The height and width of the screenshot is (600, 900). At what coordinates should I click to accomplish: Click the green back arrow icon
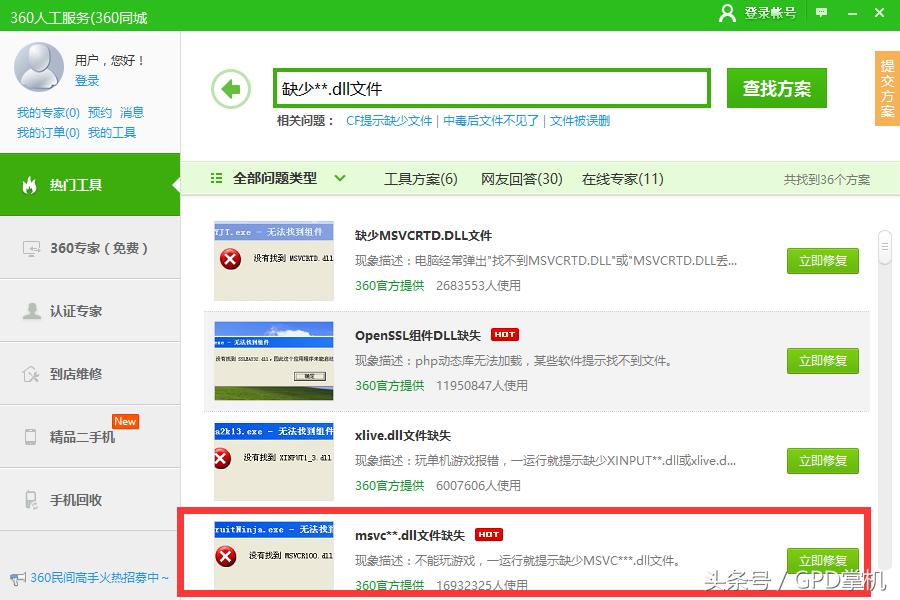click(x=231, y=89)
